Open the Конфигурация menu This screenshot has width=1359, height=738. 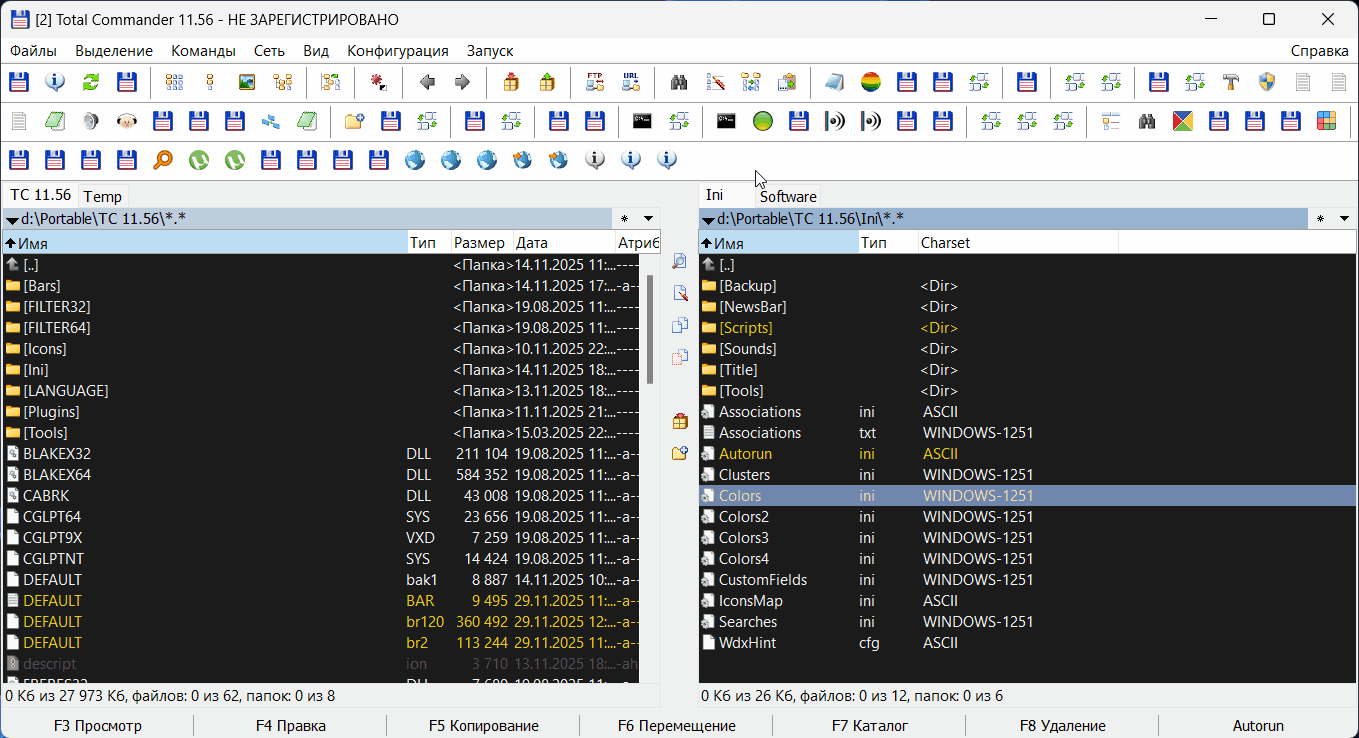click(x=397, y=51)
